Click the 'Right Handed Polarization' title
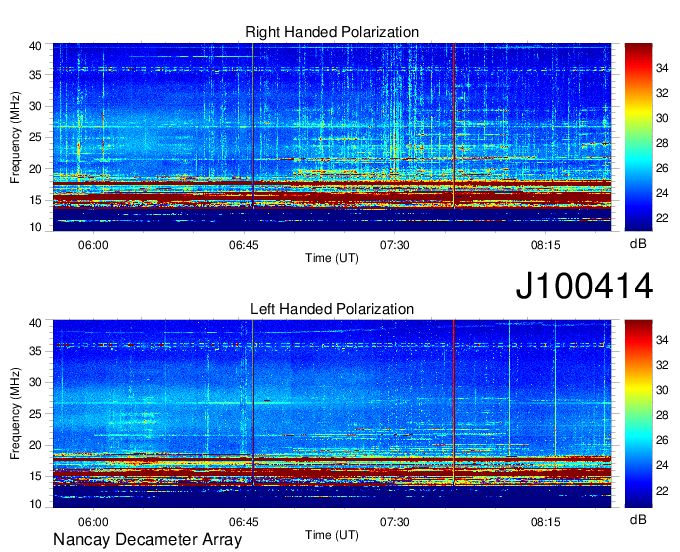680x552 pixels. click(x=332, y=32)
